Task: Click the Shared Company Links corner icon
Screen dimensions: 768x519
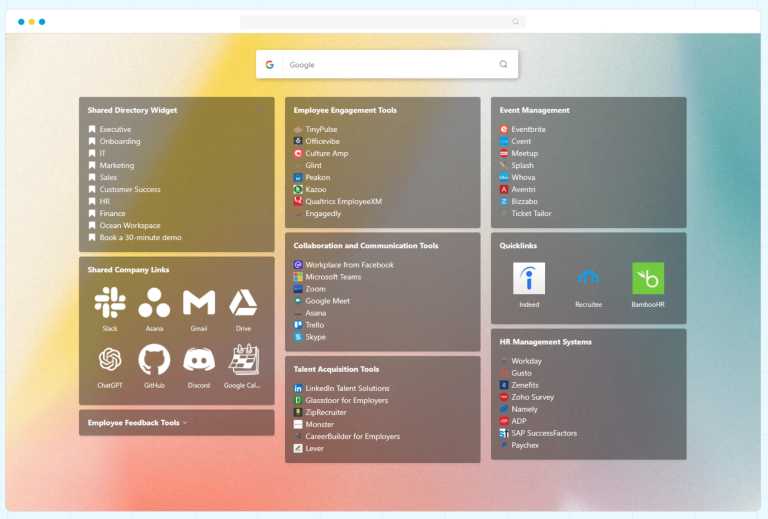Action: (x=260, y=269)
